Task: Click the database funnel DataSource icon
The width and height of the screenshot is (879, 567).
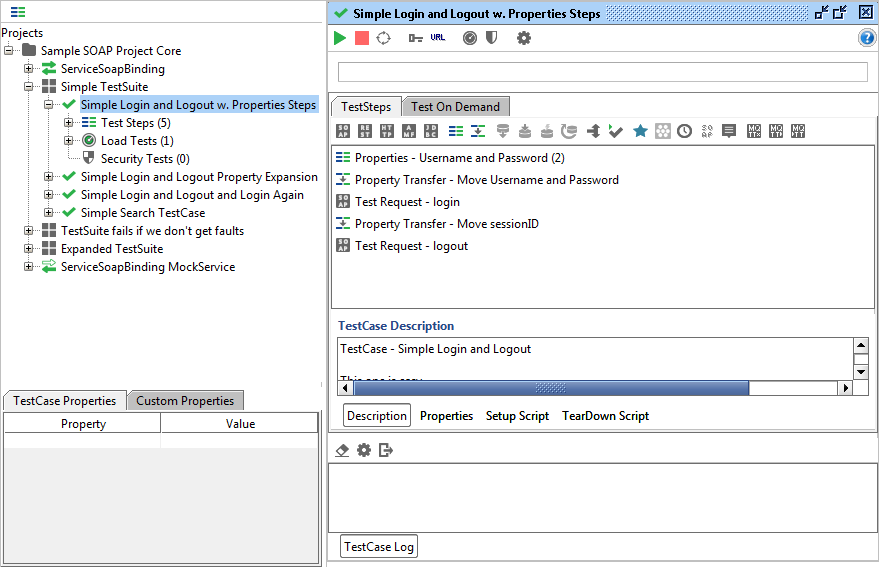Action: tap(503, 131)
